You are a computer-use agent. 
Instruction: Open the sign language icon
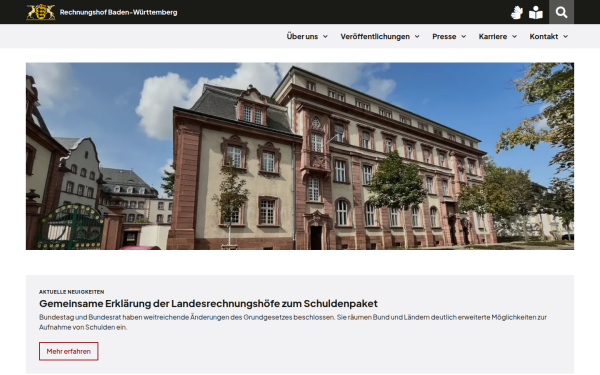click(517, 12)
